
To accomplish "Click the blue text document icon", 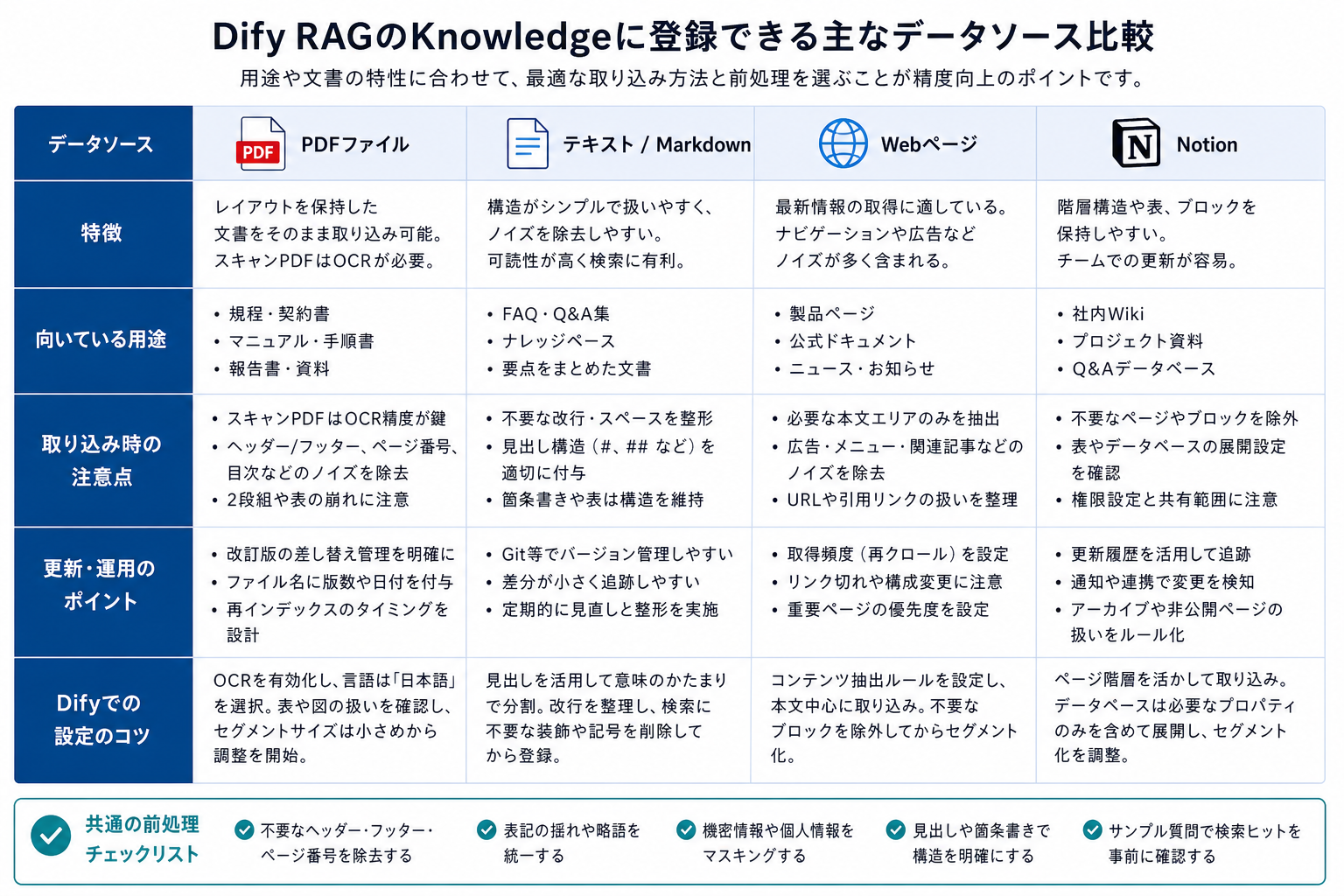I will pos(528,143).
